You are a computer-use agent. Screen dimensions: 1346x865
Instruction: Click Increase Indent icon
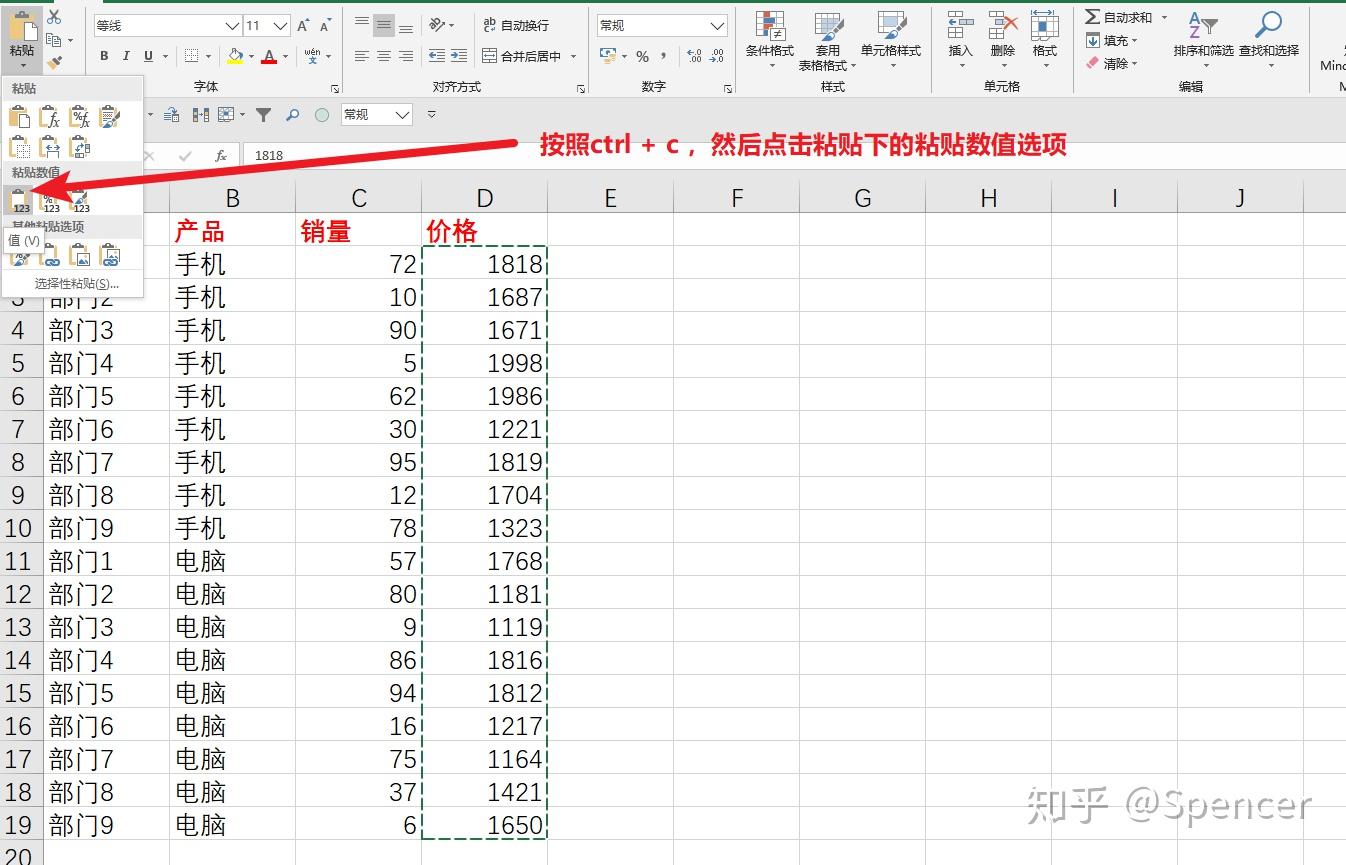coord(461,56)
